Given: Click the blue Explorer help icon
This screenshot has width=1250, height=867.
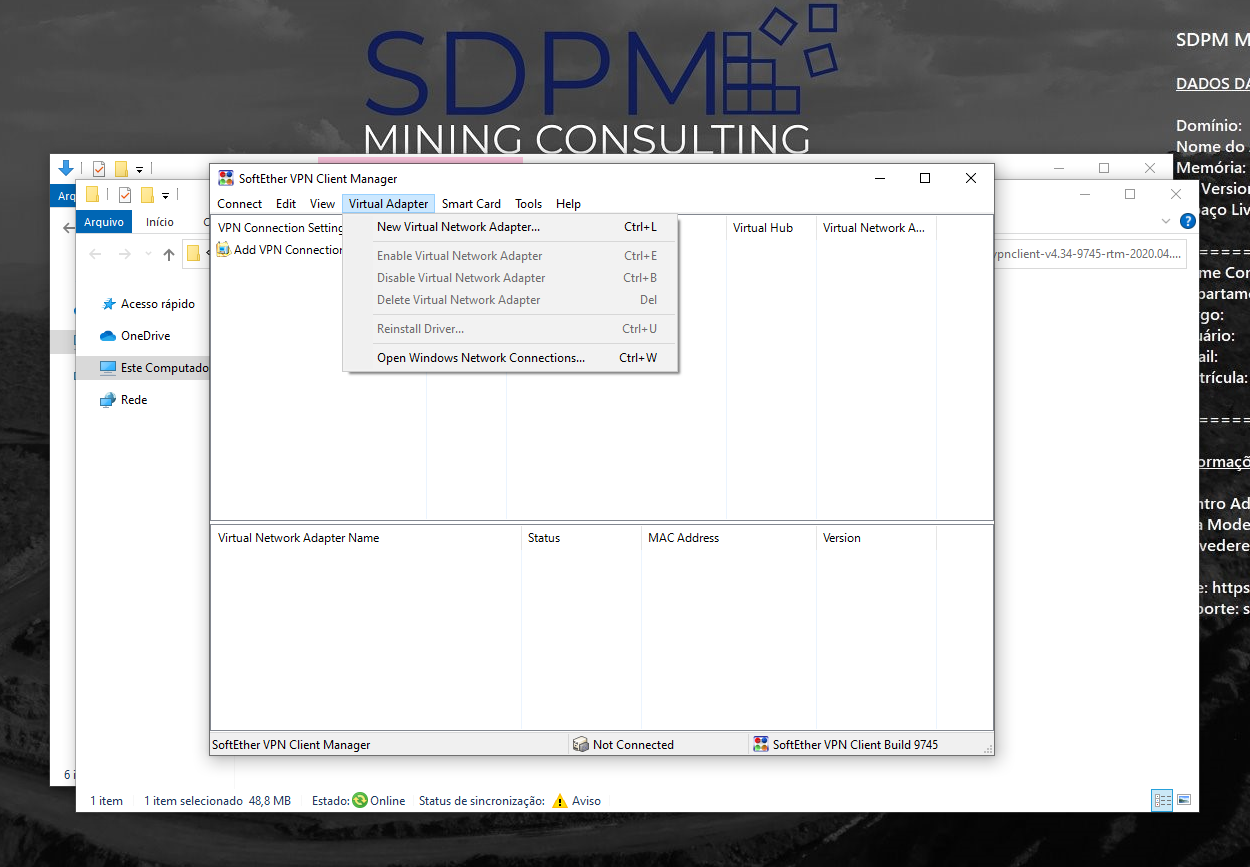Looking at the screenshot, I should [1187, 221].
